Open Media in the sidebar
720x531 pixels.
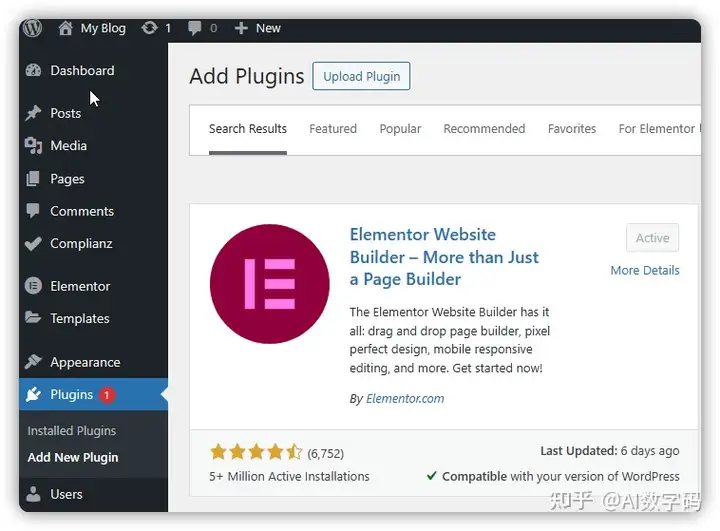click(68, 146)
